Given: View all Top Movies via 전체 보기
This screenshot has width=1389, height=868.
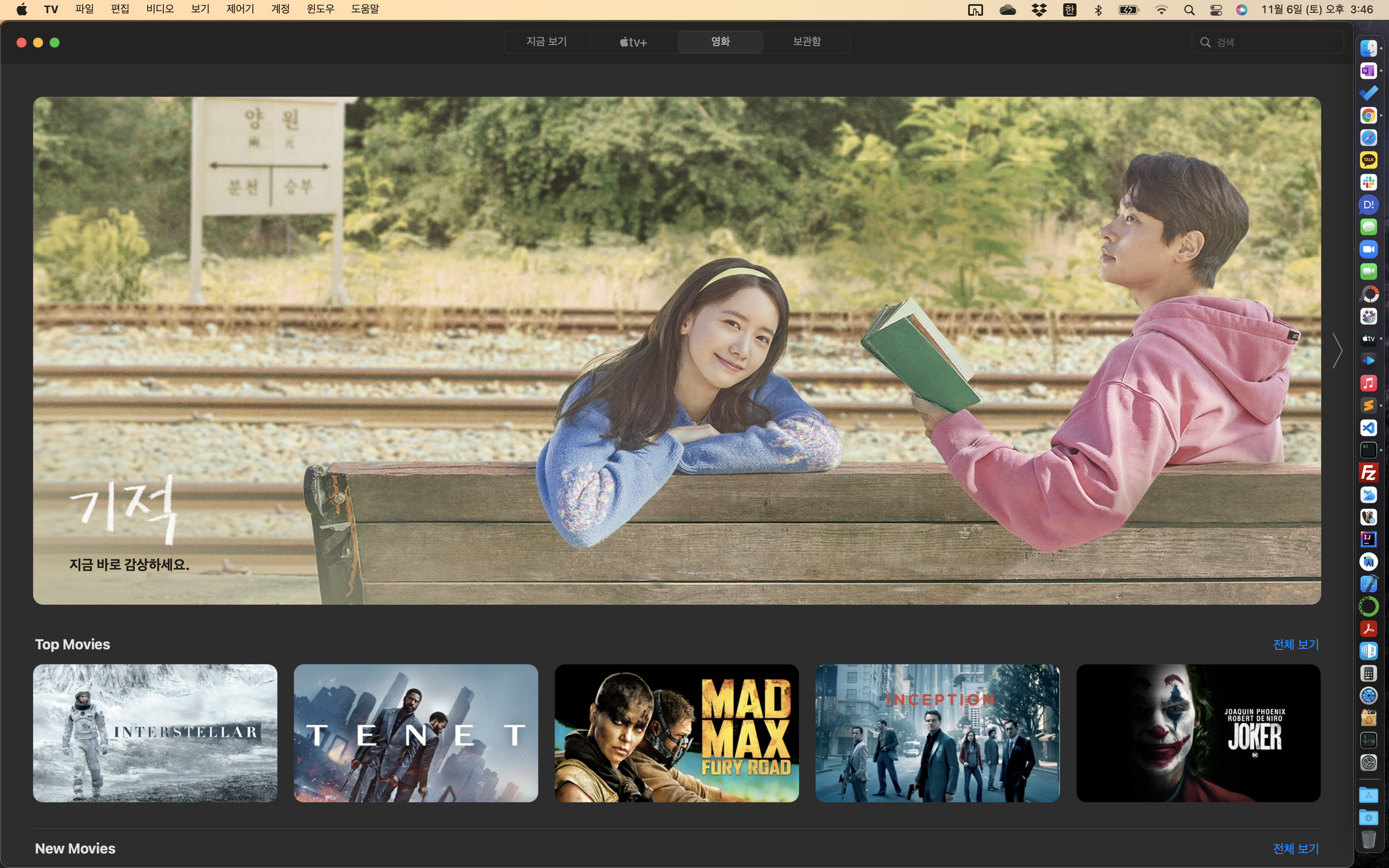Looking at the screenshot, I should 1296,644.
